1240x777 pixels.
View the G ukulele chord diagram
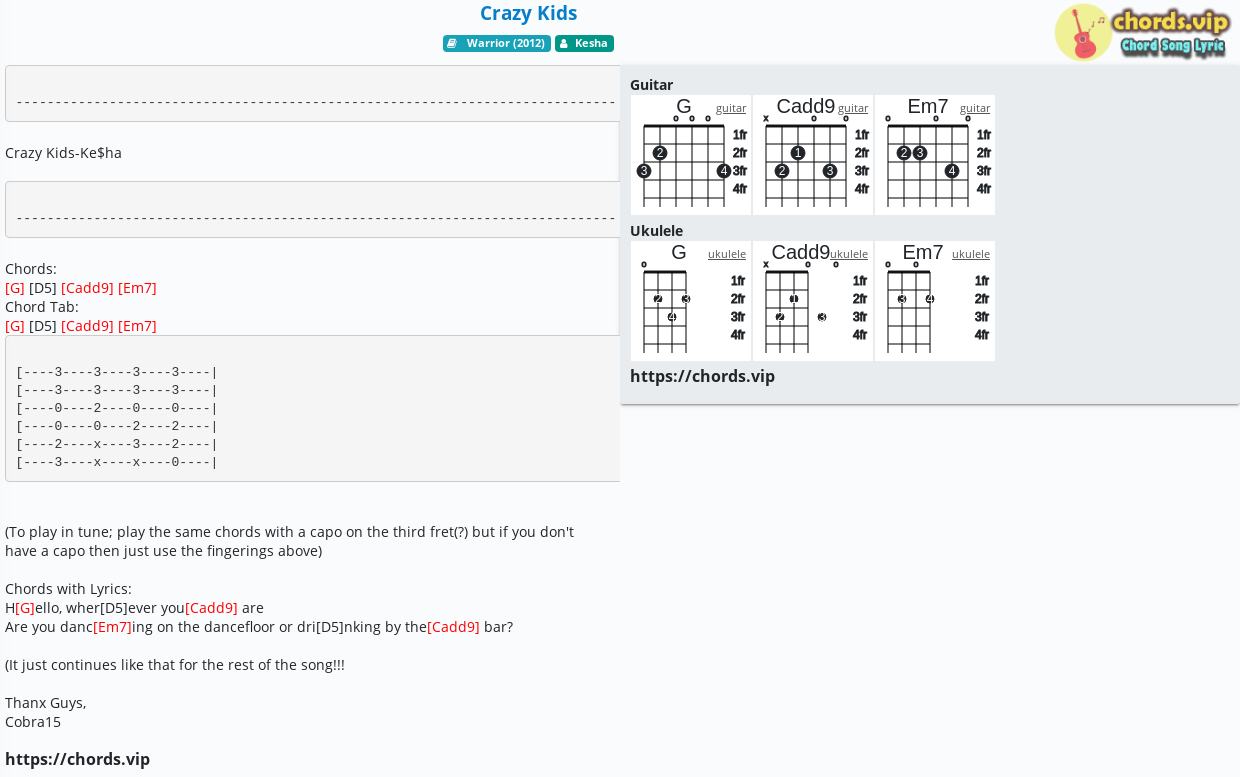tap(691, 301)
